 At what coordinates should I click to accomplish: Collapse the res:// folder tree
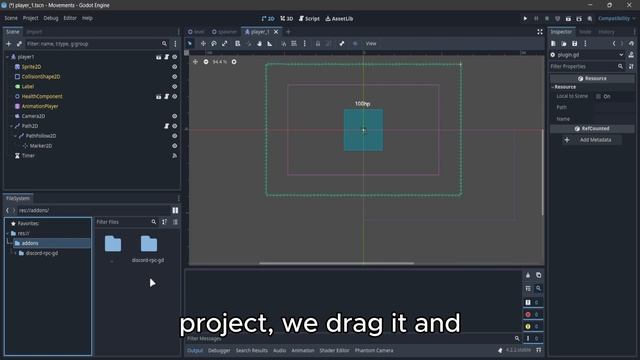(8, 233)
